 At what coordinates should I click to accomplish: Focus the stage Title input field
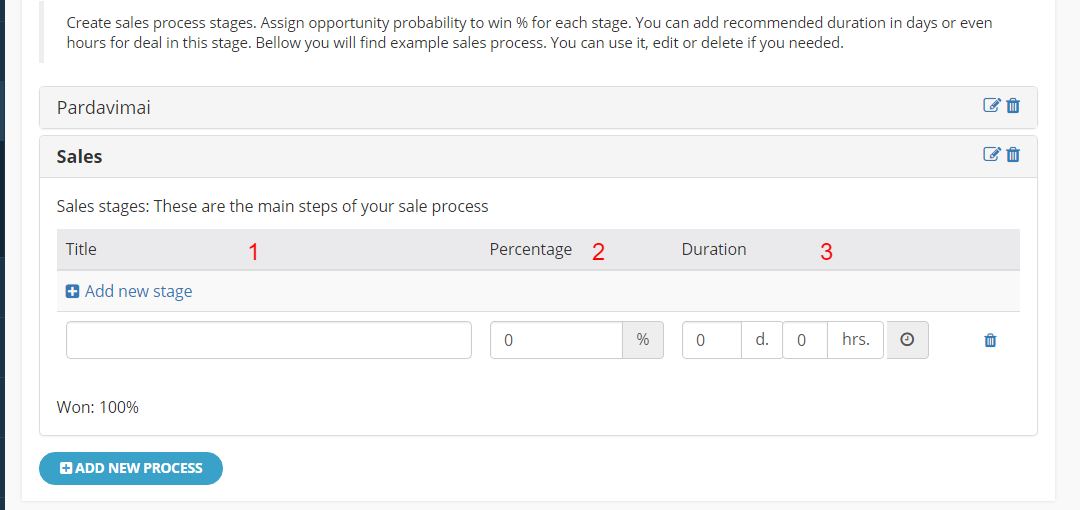coord(269,340)
